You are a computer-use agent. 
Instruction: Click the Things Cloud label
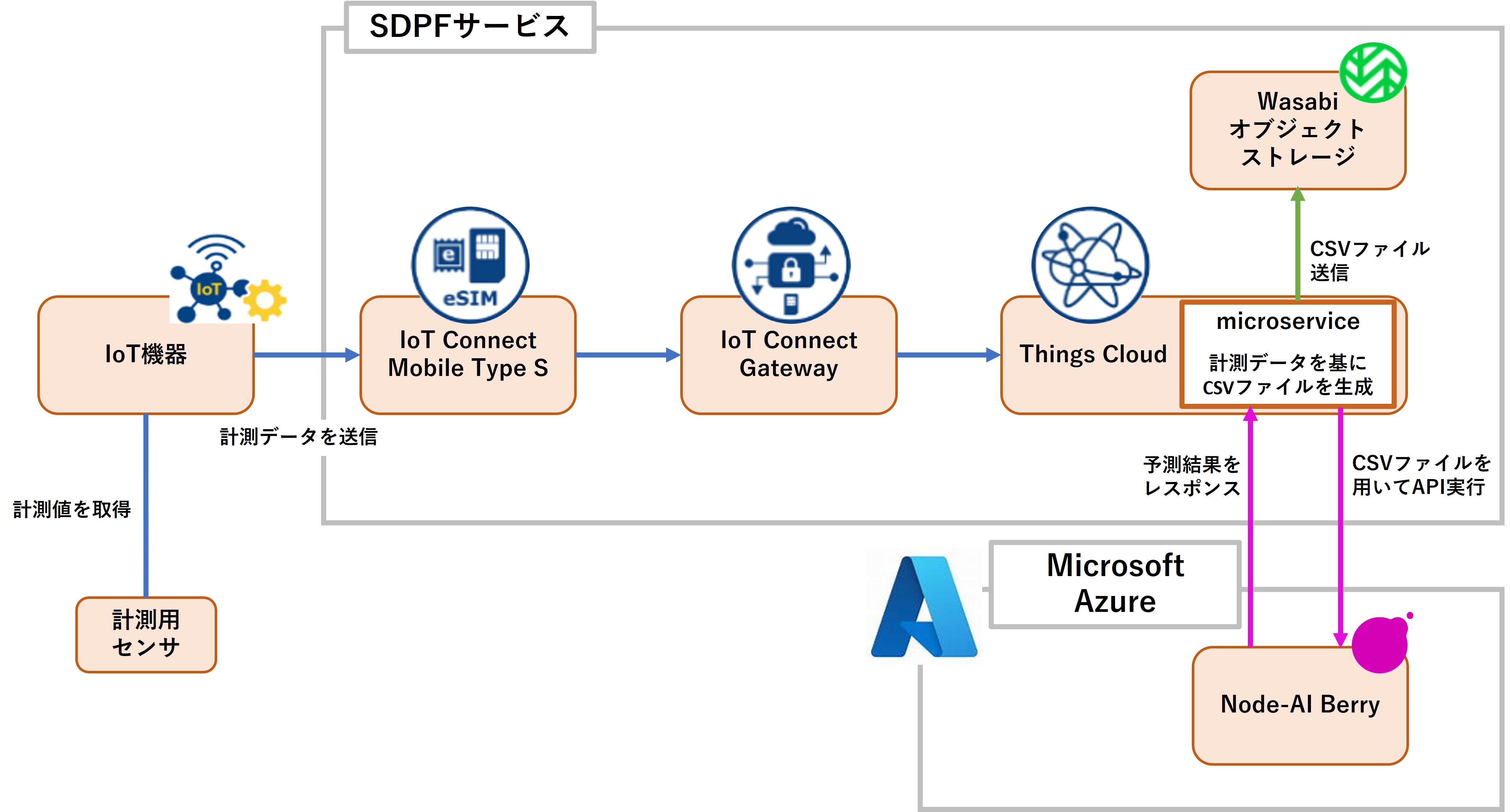point(1093,355)
